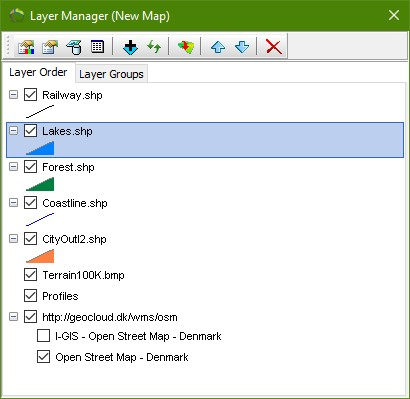This screenshot has width=410, height=399.
Task: Select the Coastline.shp layer name
Action: (75, 203)
